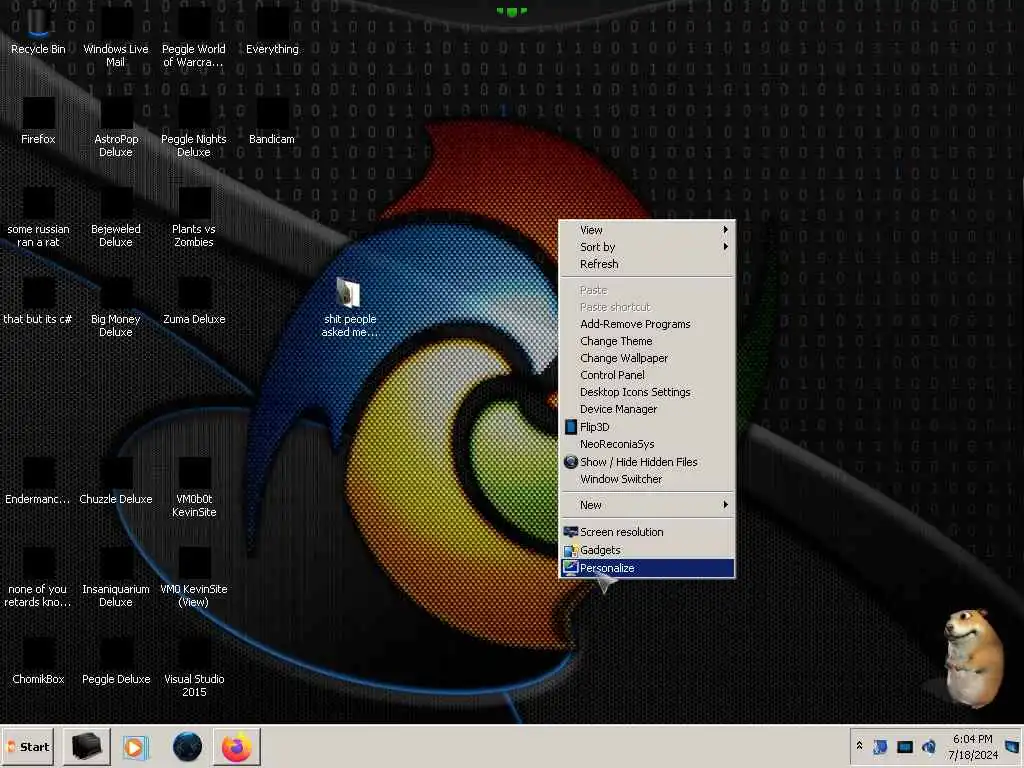Choose Refresh from the context menu
This screenshot has width=1024, height=768.
pos(647,264)
